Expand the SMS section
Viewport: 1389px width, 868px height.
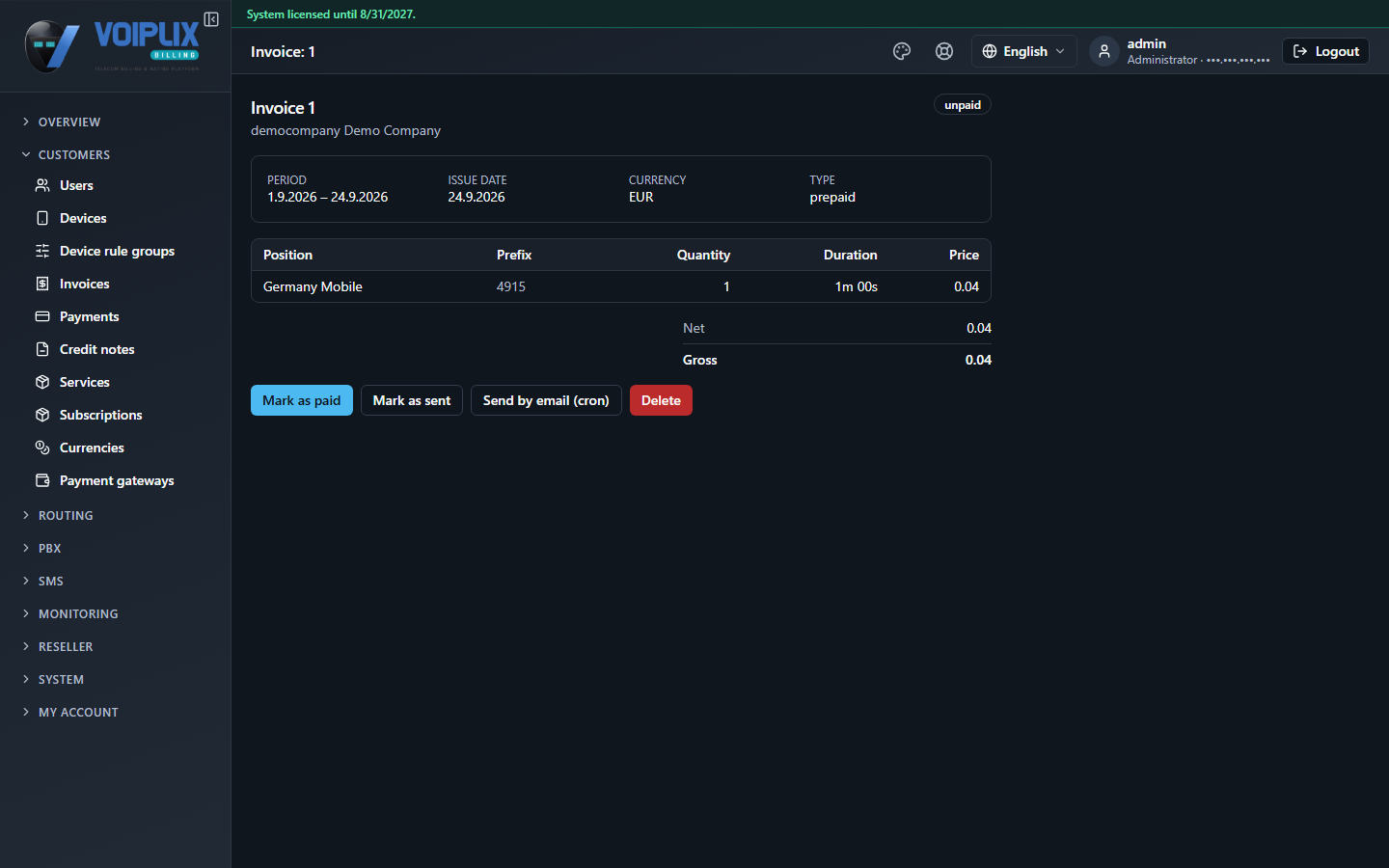[x=50, y=581]
